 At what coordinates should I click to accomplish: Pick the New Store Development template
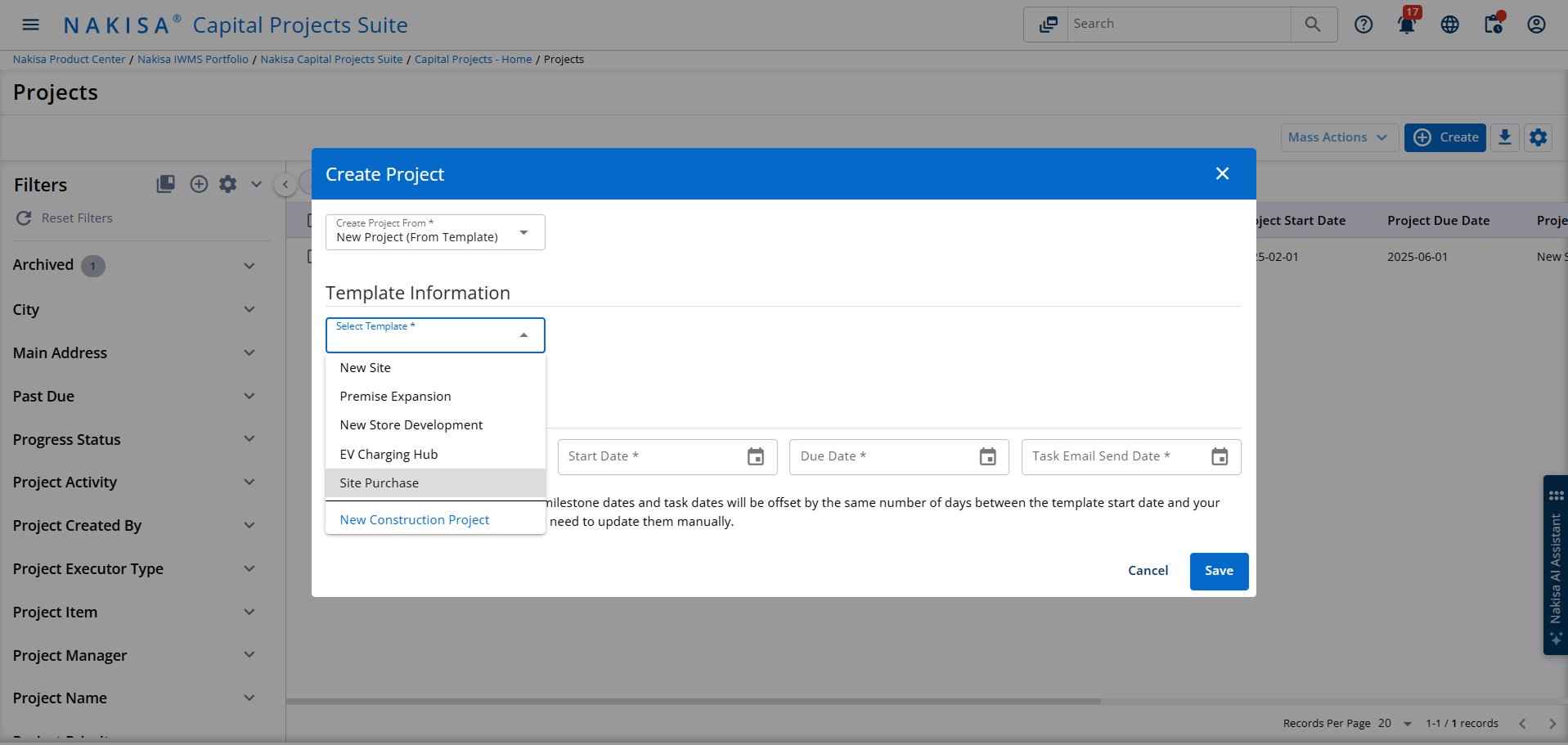411,425
